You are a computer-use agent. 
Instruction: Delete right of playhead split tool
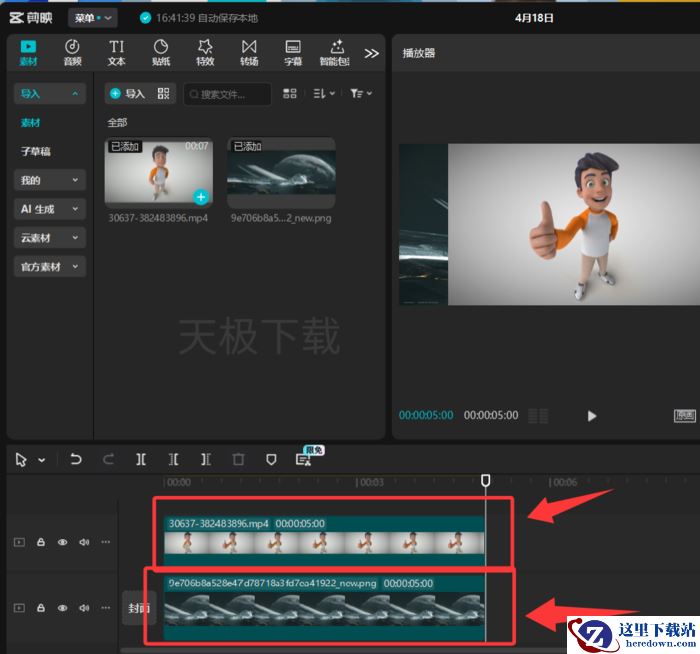coord(206,459)
